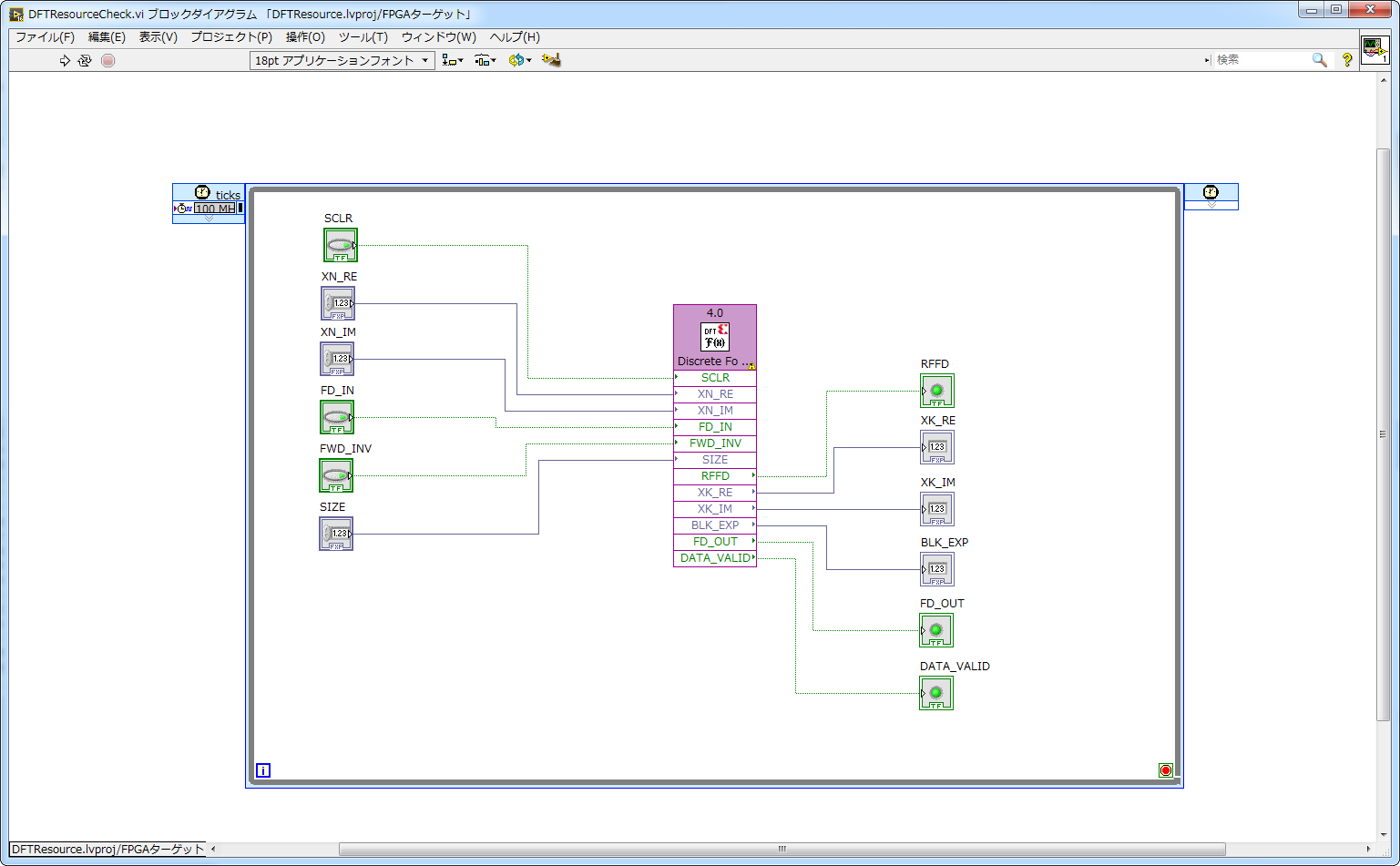1400x866 pixels.
Task: Click the DFTResource.lvproj/FPGAターゲット status label
Action: point(108,849)
